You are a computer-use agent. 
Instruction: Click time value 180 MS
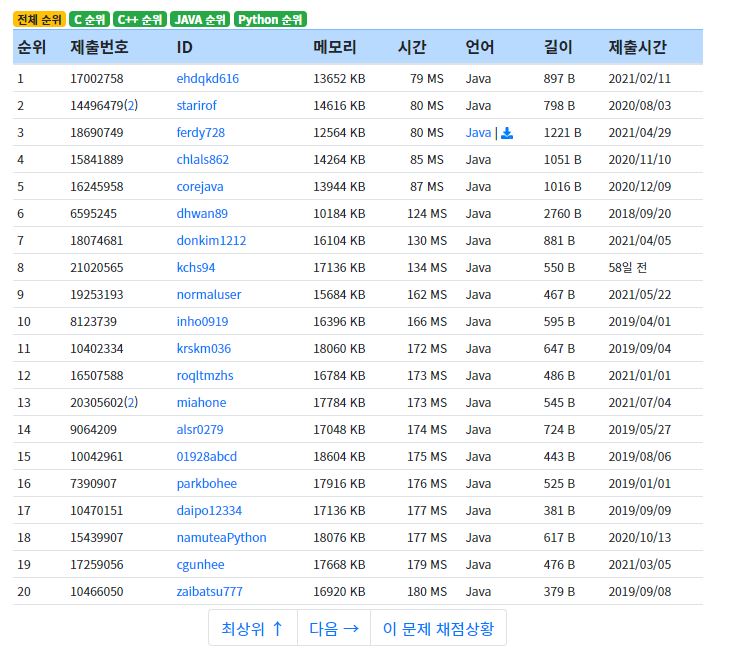427,592
